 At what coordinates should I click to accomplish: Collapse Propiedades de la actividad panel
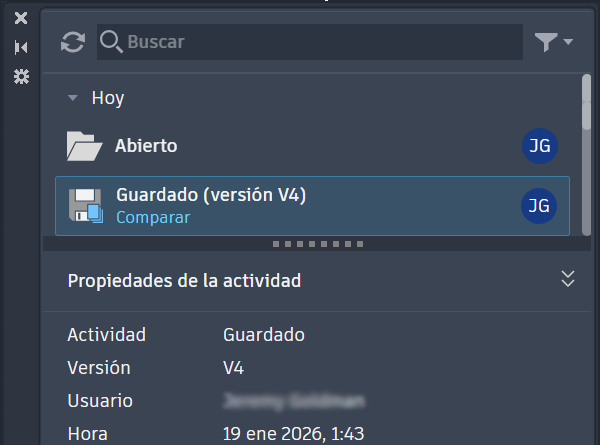pyautogui.click(x=568, y=279)
